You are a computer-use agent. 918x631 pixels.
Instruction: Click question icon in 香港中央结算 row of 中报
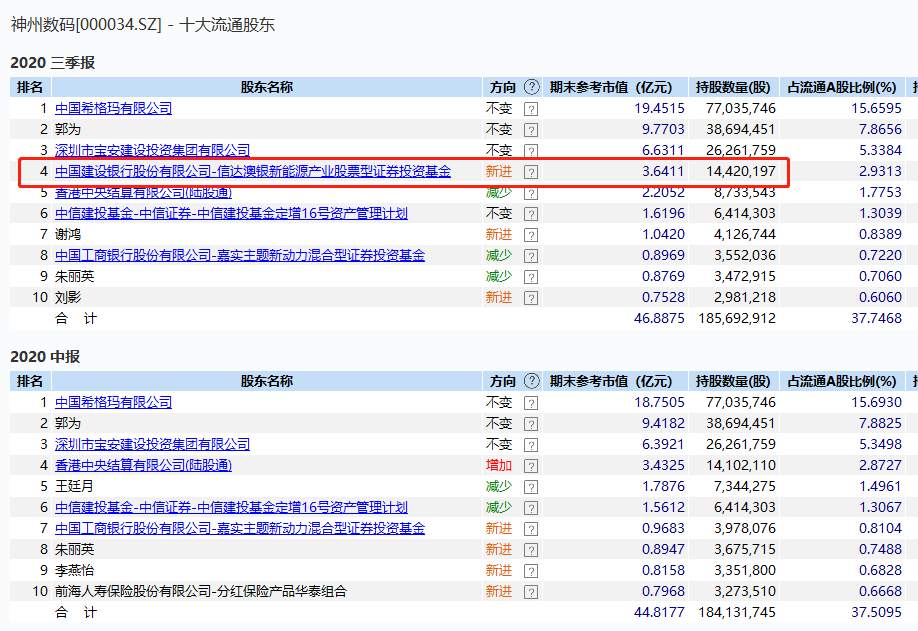pos(531,466)
